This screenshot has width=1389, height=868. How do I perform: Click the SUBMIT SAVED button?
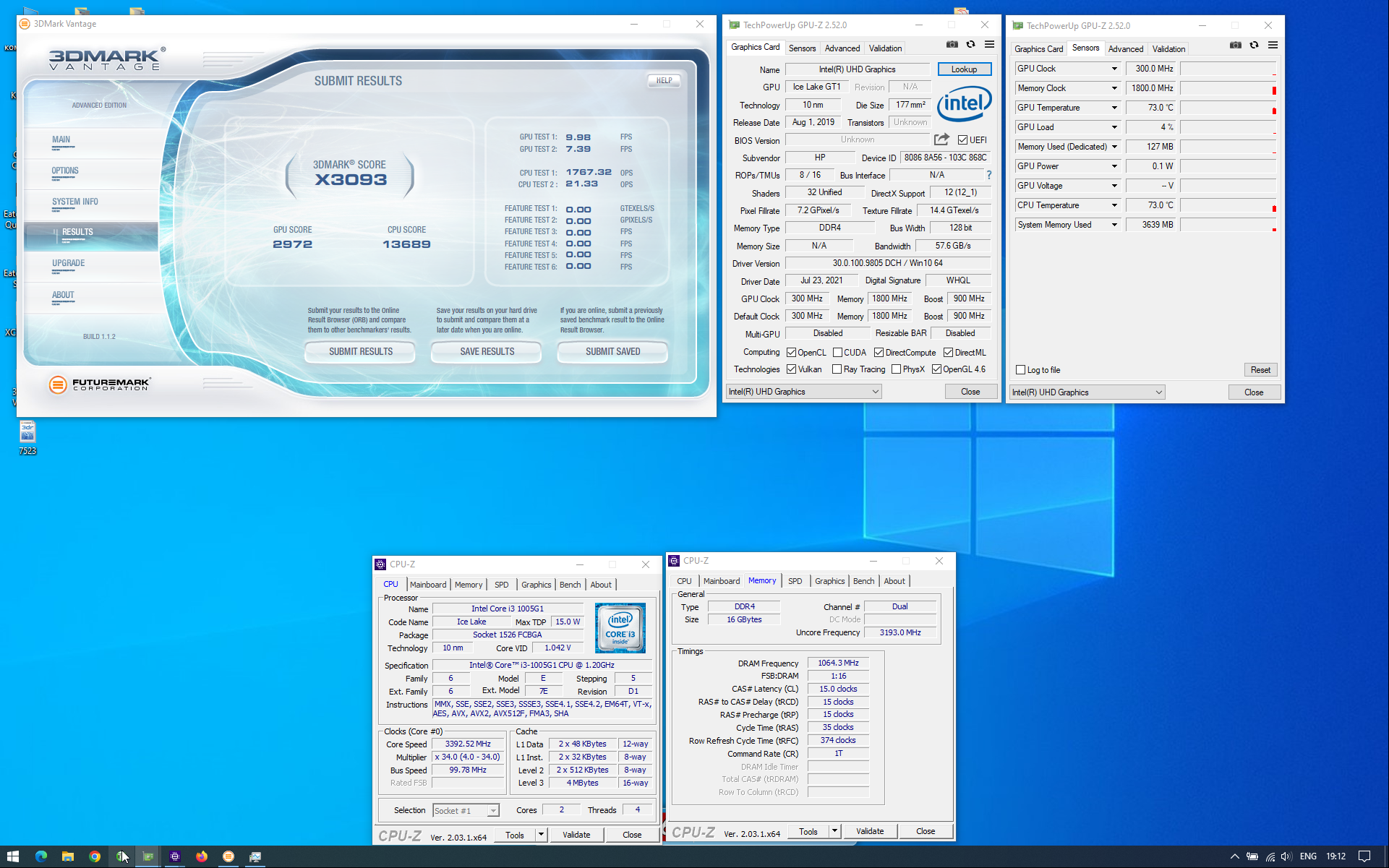(612, 352)
